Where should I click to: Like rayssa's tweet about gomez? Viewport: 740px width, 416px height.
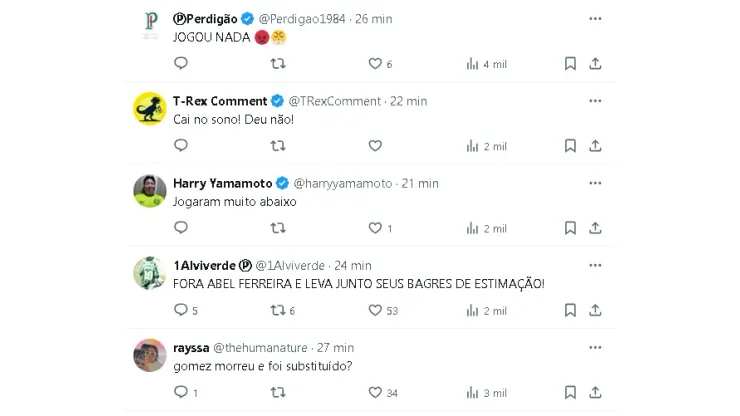(375, 393)
